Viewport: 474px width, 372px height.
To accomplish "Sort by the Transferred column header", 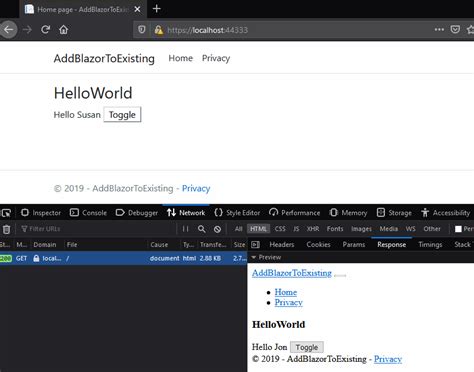I will coord(213,245).
